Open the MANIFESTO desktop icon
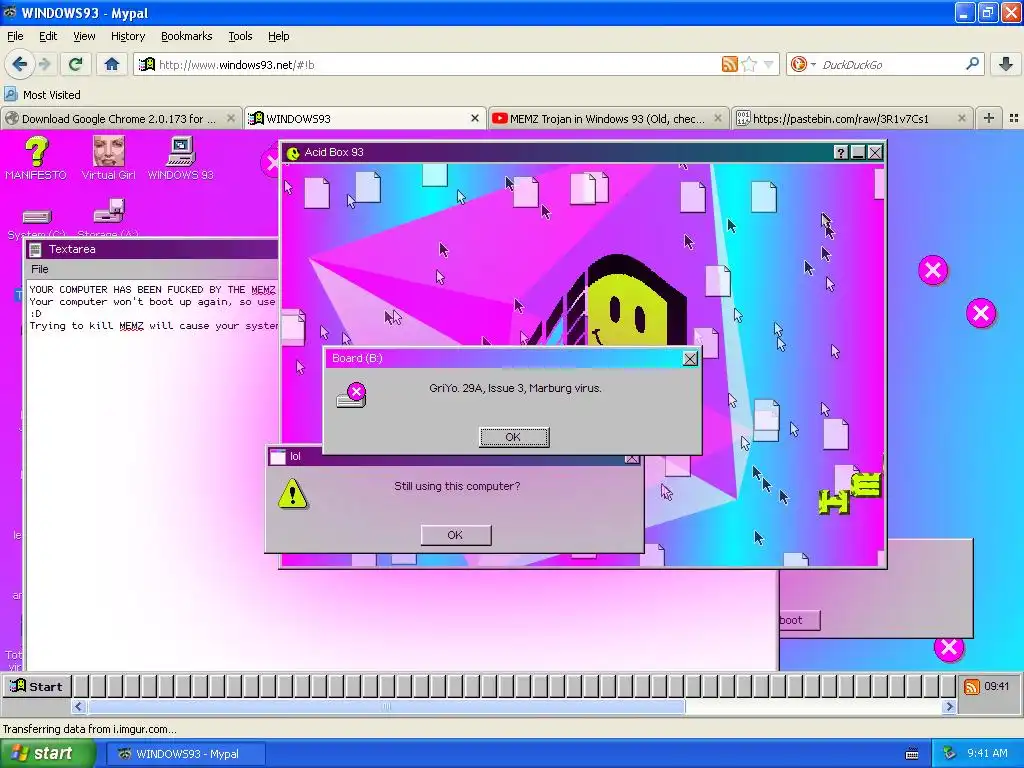Screen dimensions: 1024x768 [36, 158]
